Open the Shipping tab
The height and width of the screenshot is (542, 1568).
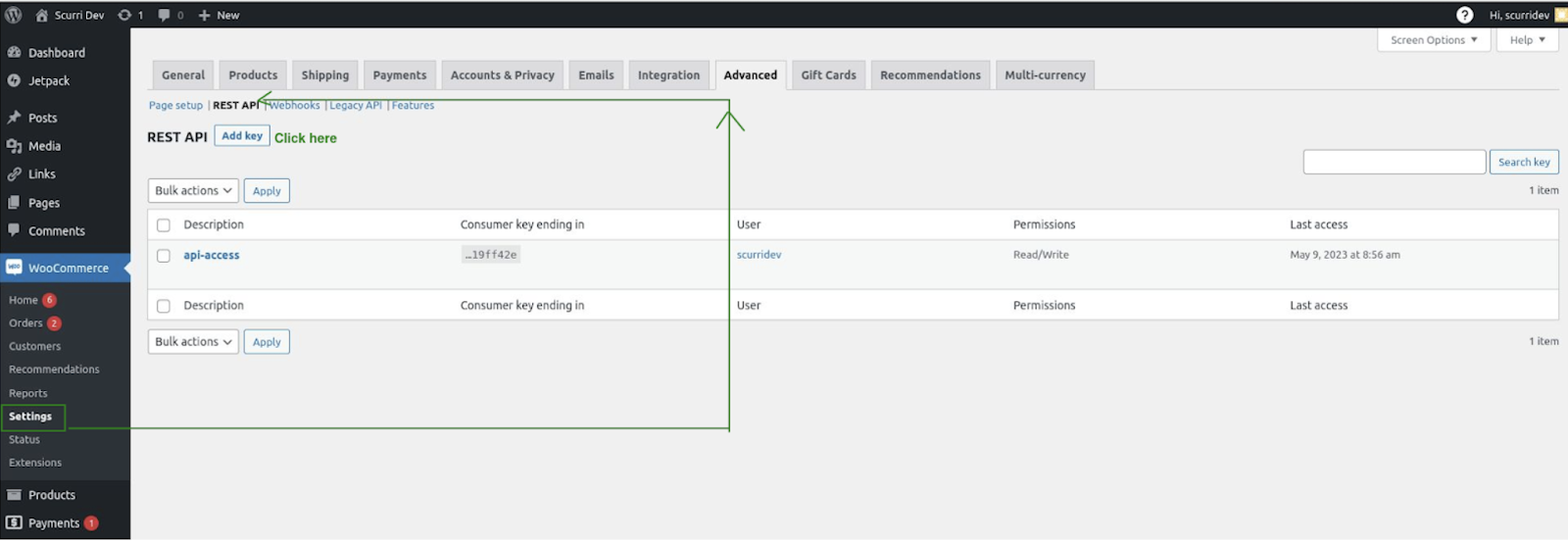click(x=325, y=74)
